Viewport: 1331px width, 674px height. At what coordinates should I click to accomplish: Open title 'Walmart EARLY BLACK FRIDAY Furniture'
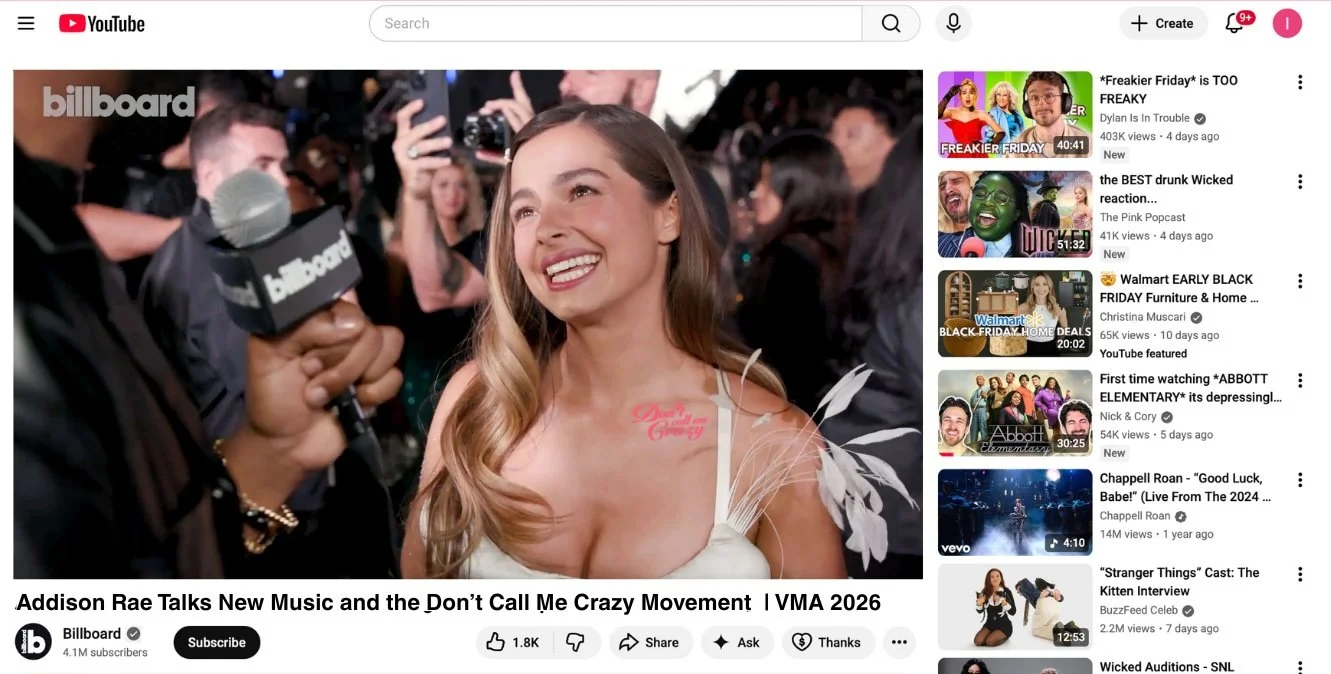pos(1179,289)
